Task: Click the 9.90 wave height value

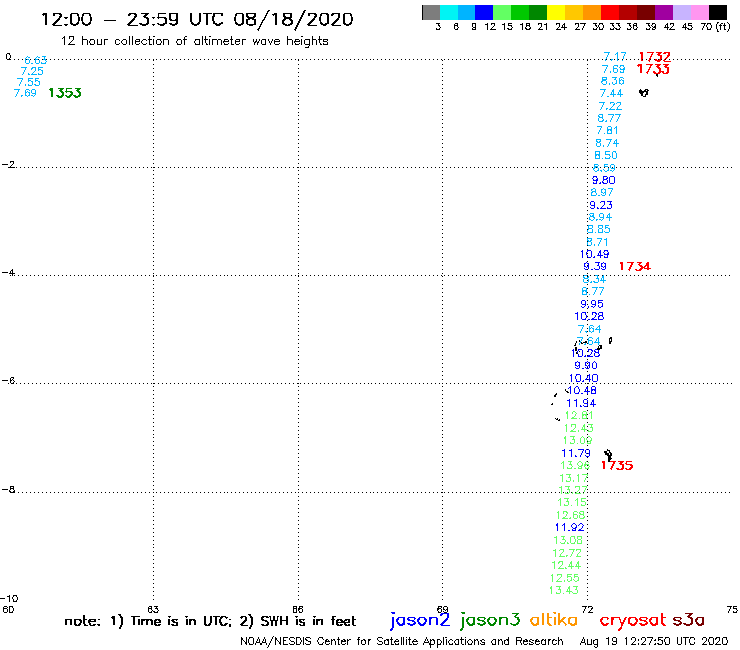Action: tap(586, 365)
